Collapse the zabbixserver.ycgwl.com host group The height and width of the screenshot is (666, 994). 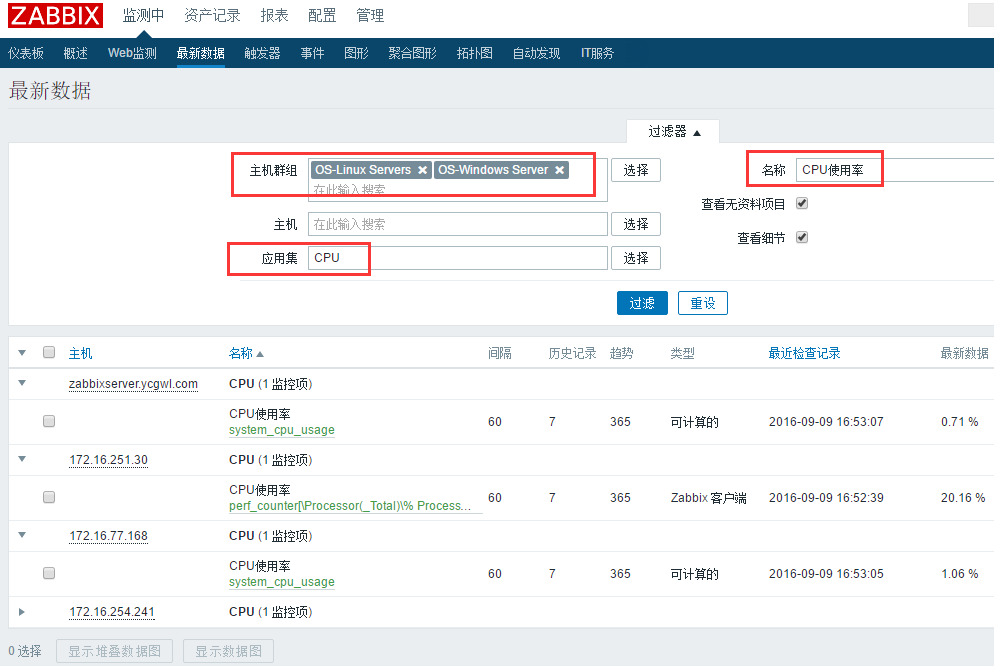[x=22, y=383]
